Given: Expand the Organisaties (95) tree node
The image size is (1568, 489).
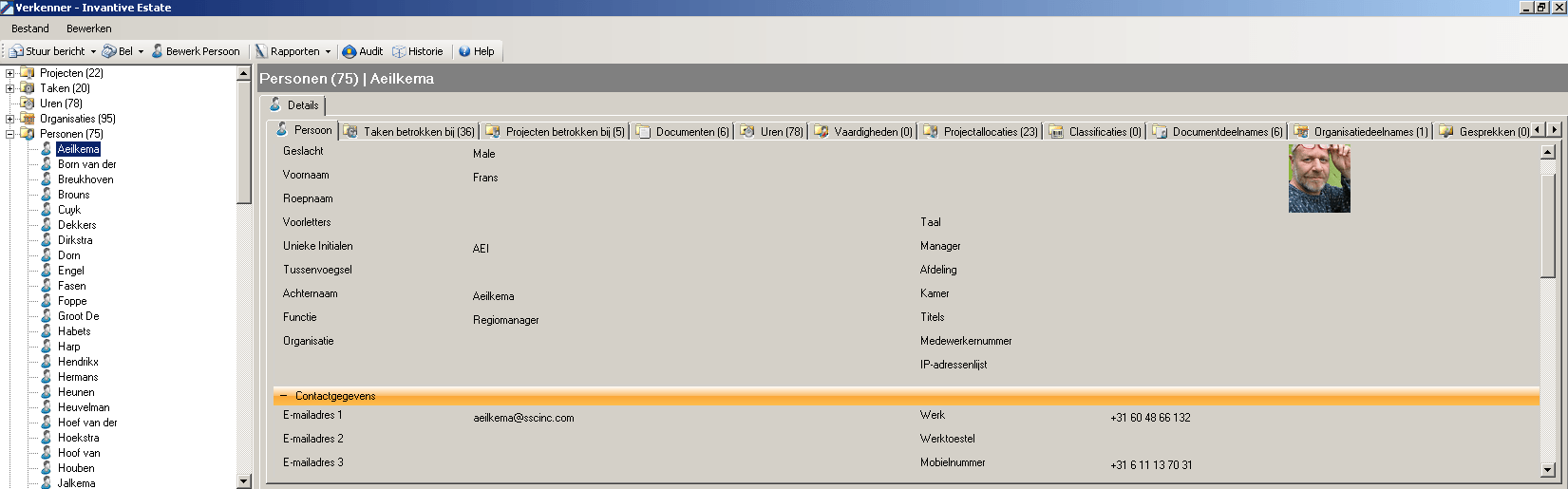Looking at the screenshot, I should (10, 119).
